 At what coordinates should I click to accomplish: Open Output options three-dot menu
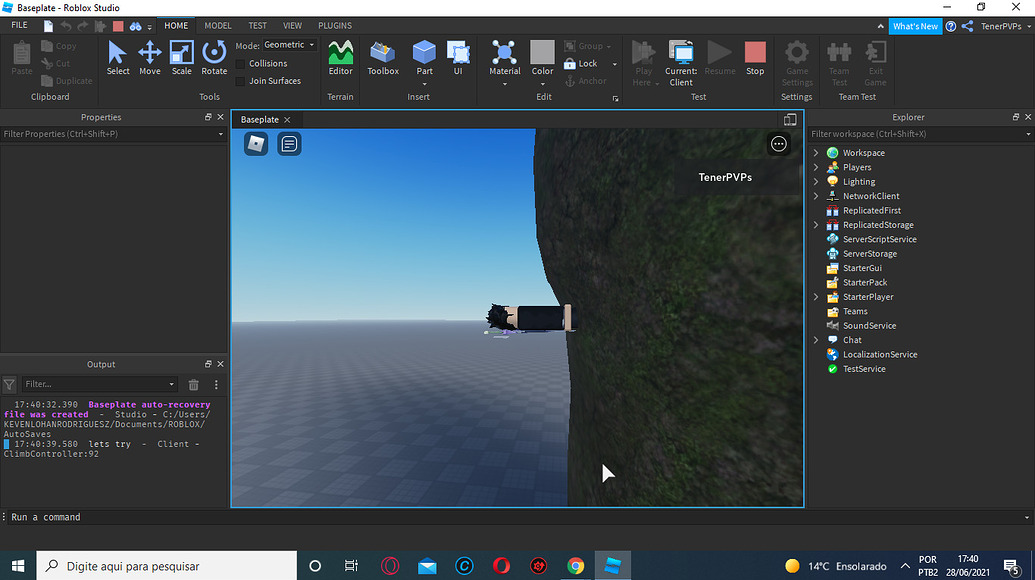pos(216,385)
